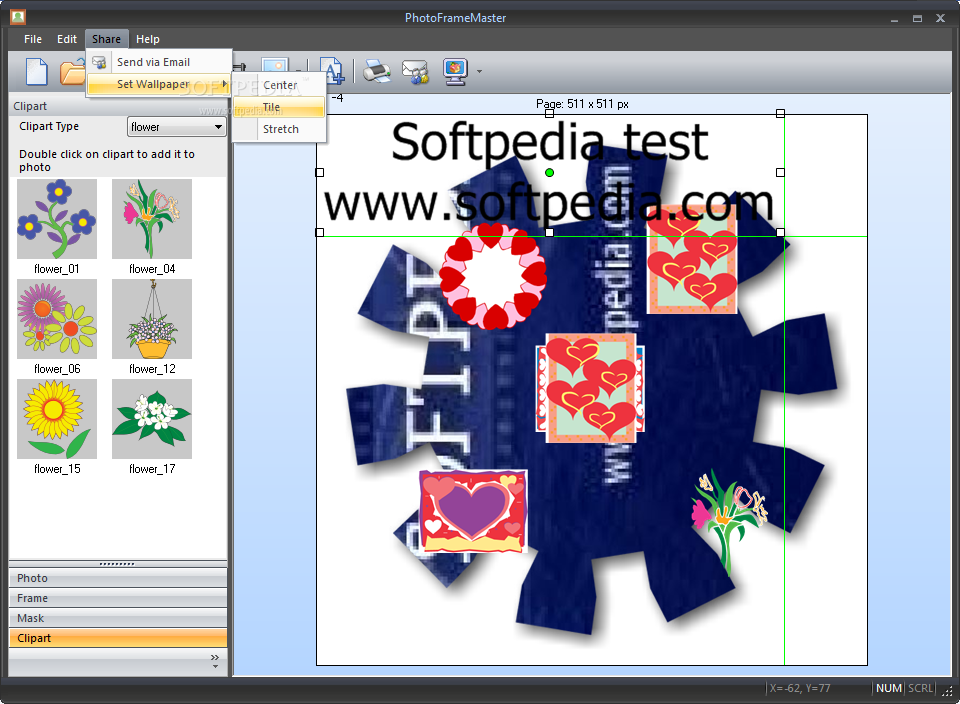The width and height of the screenshot is (960, 704).
Task: Choose Tile wallpaper option
Action: point(280,107)
